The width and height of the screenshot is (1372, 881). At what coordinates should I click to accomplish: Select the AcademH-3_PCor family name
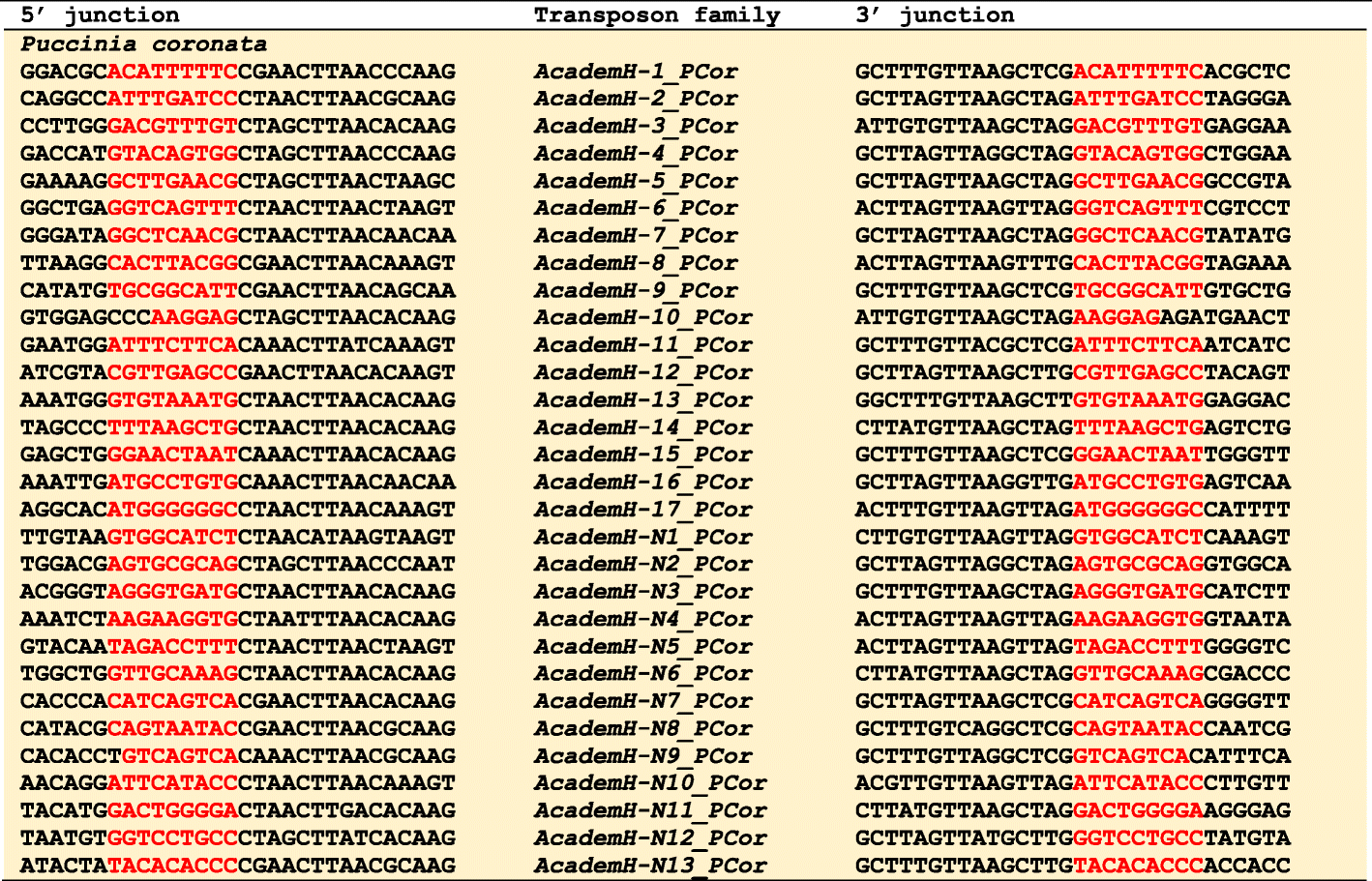pos(636,126)
